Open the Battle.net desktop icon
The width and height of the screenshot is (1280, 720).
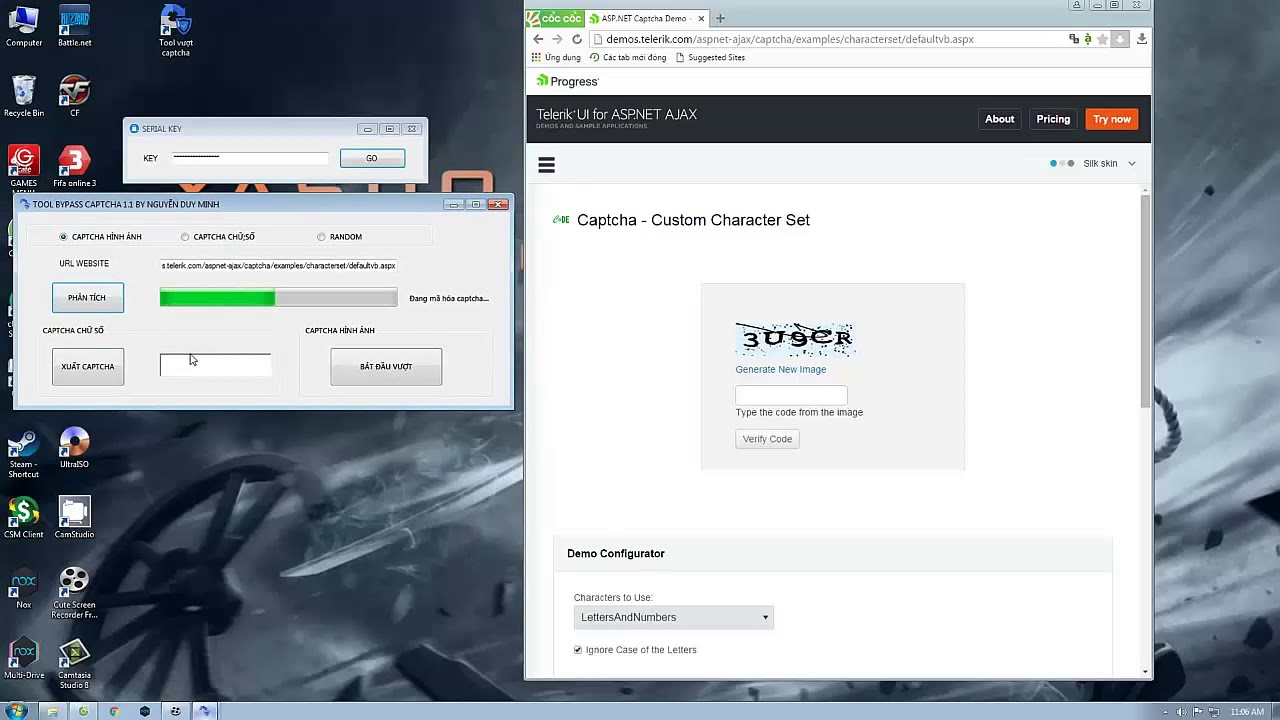pyautogui.click(x=74, y=26)
